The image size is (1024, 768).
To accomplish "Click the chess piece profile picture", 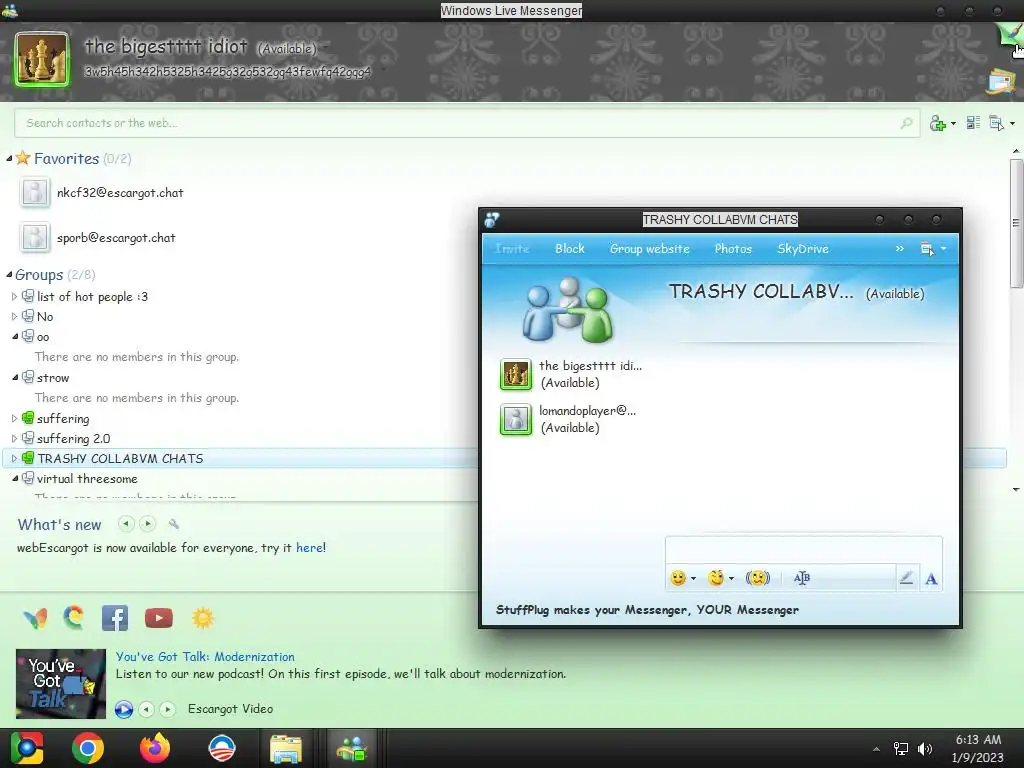I will click(42, 59).
